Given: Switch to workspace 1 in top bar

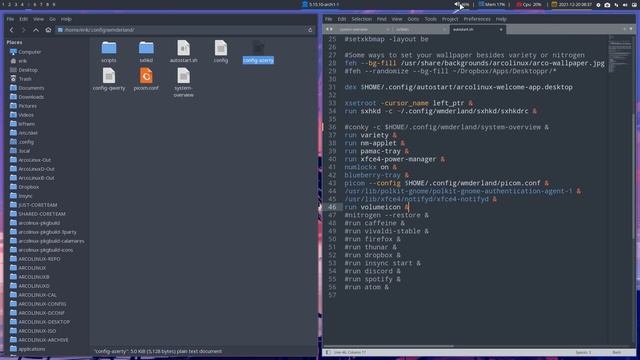Looking at the screenshot, I should click(x=3, y=4).
